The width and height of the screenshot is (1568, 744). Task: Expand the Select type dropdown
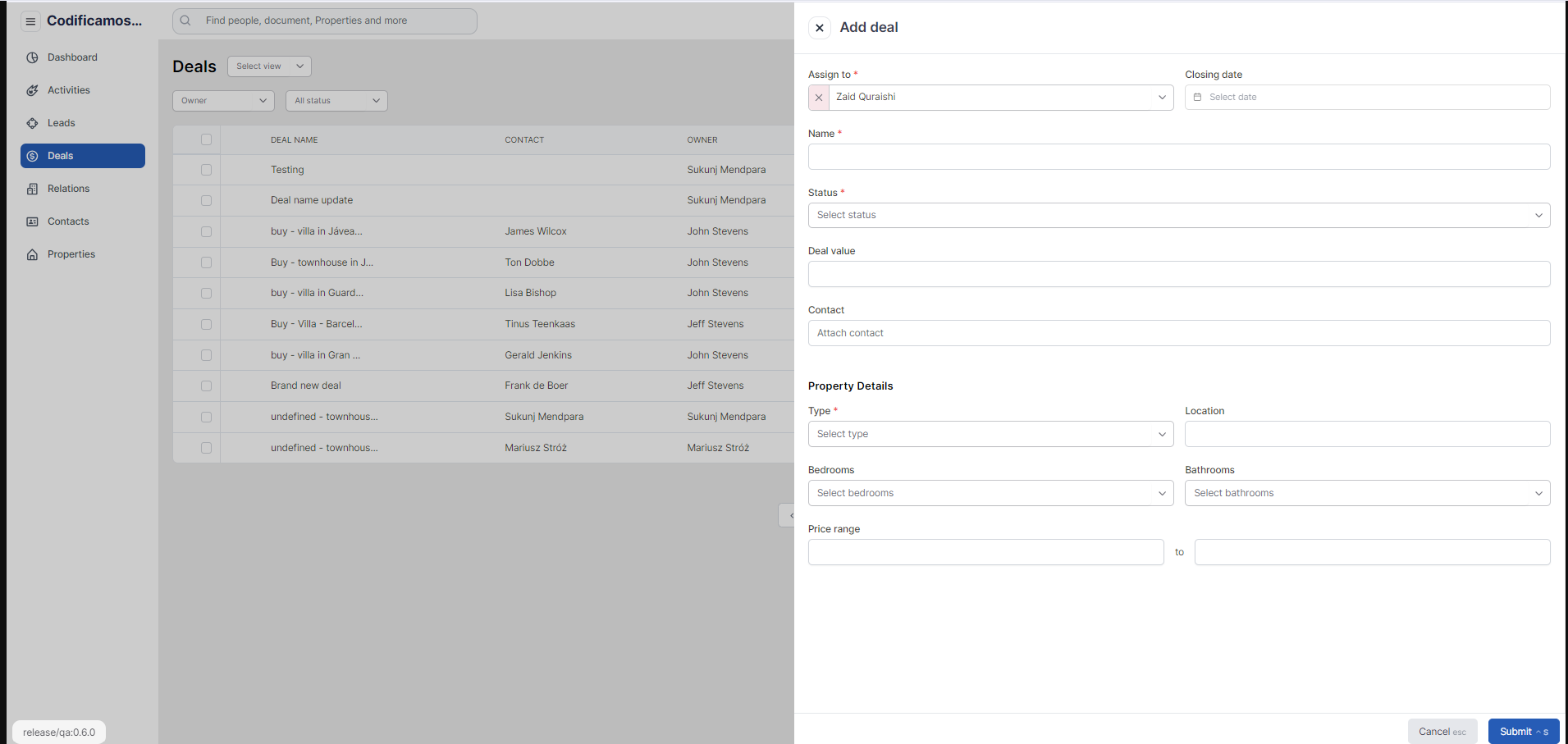click(x=990, y=434)
